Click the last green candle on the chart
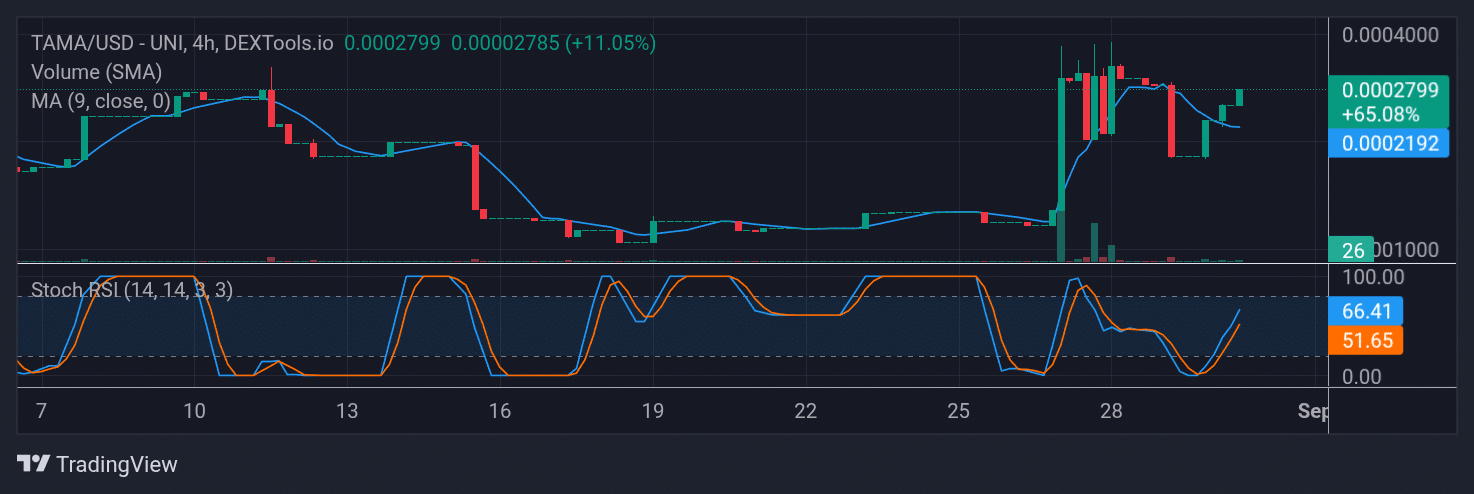The width and height of the screenshot is (1474, 494). pos(1239,97)
